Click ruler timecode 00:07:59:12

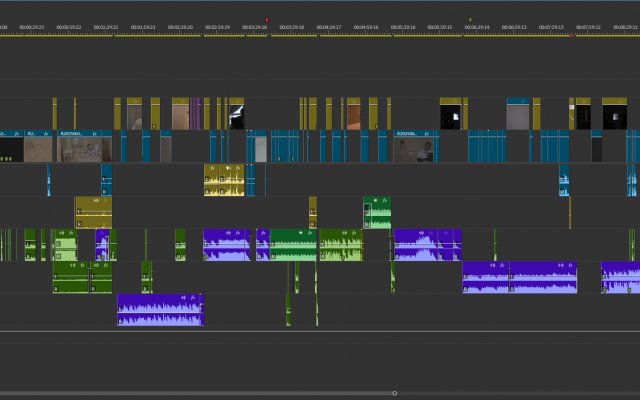tap(588, 27)
